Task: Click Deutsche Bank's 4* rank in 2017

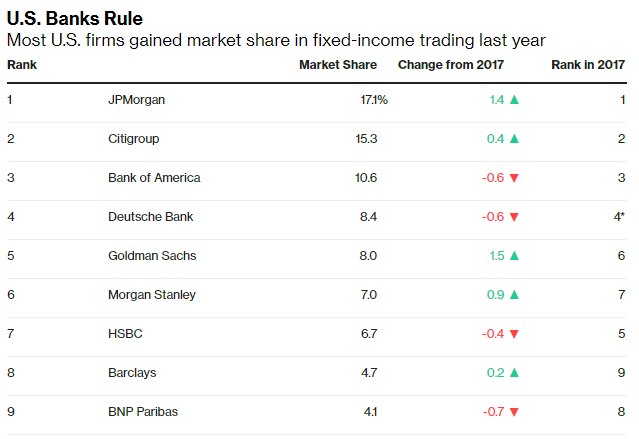Action: click(619, 216)
